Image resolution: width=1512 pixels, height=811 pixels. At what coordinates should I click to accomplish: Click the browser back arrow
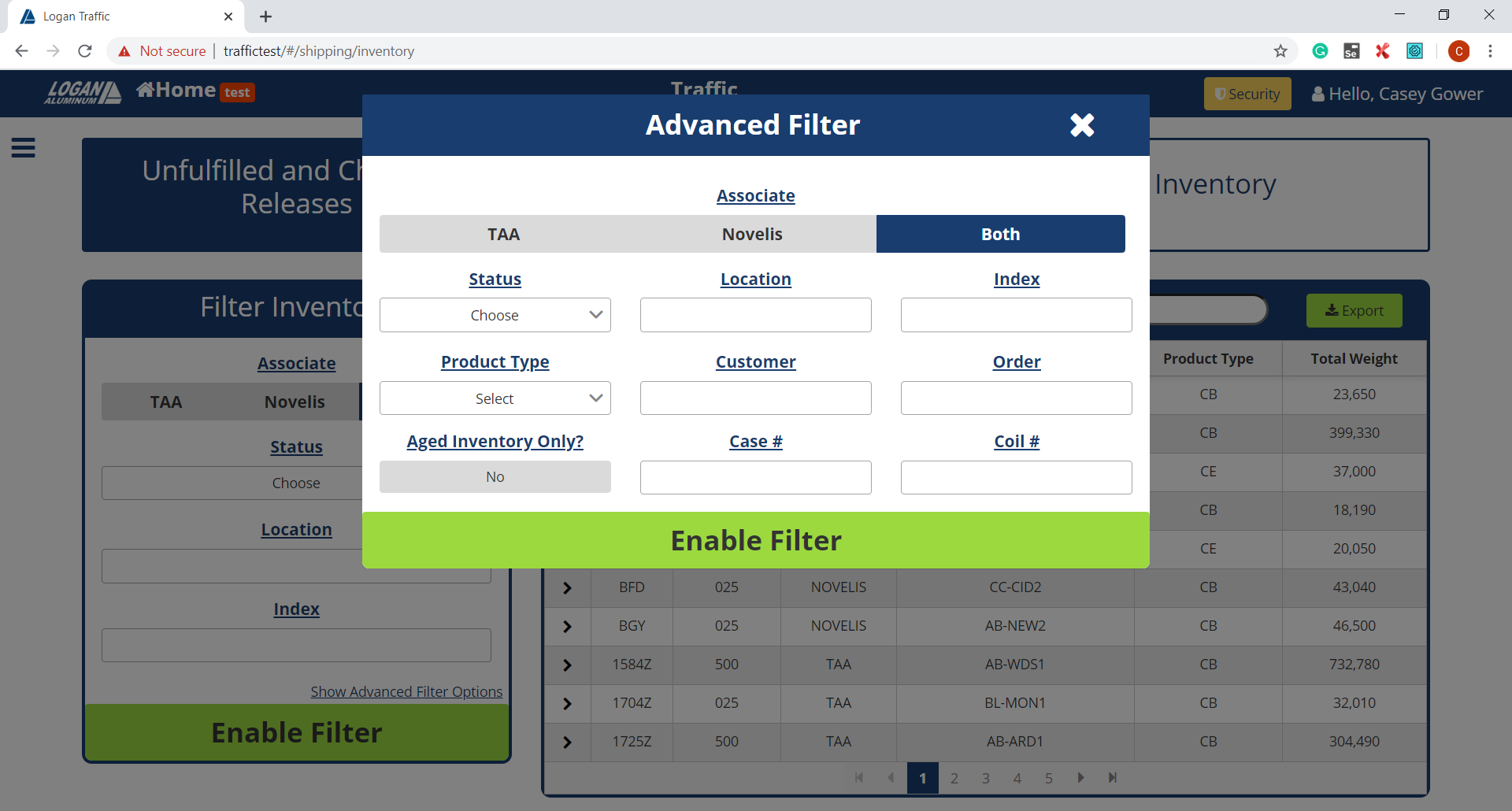point(21,51)
